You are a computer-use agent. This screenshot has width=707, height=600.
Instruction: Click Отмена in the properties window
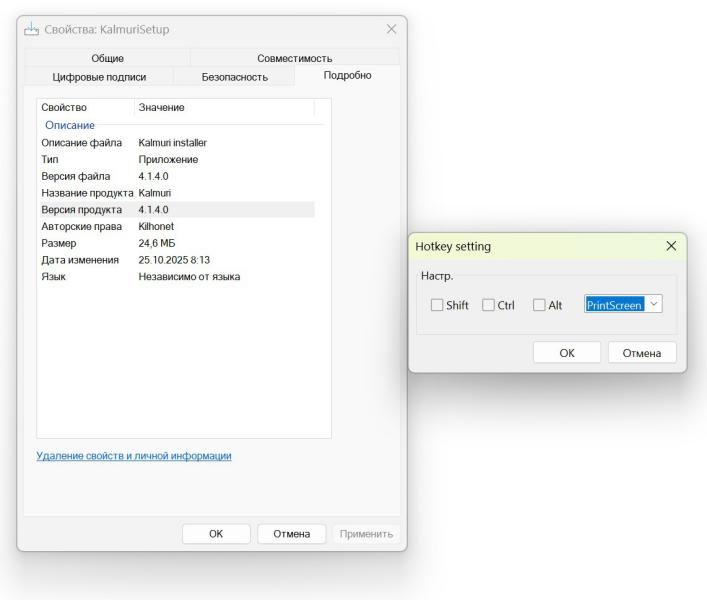(290, 534)
